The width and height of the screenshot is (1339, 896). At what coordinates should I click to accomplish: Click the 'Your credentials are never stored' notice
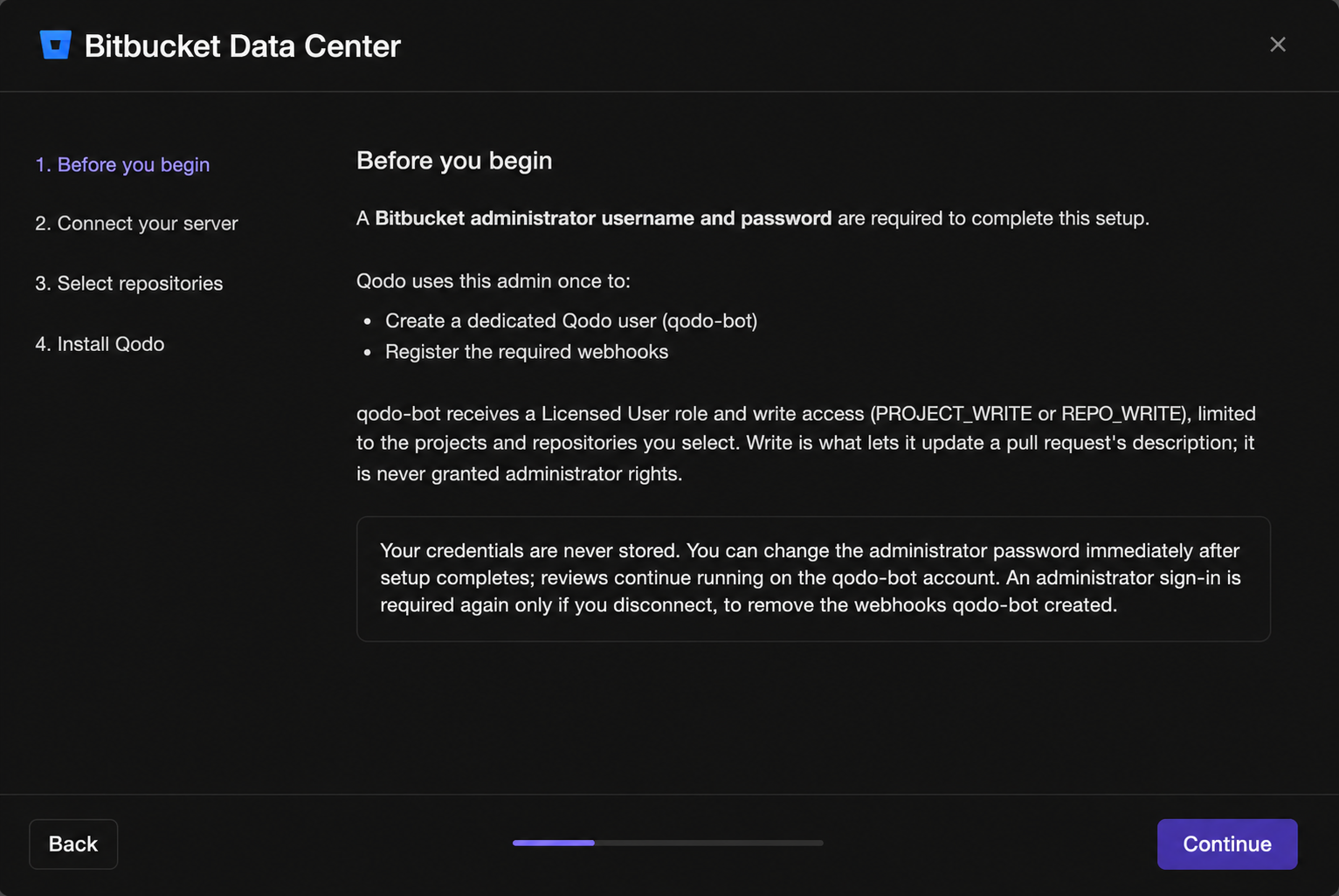(x=813, y=579)
